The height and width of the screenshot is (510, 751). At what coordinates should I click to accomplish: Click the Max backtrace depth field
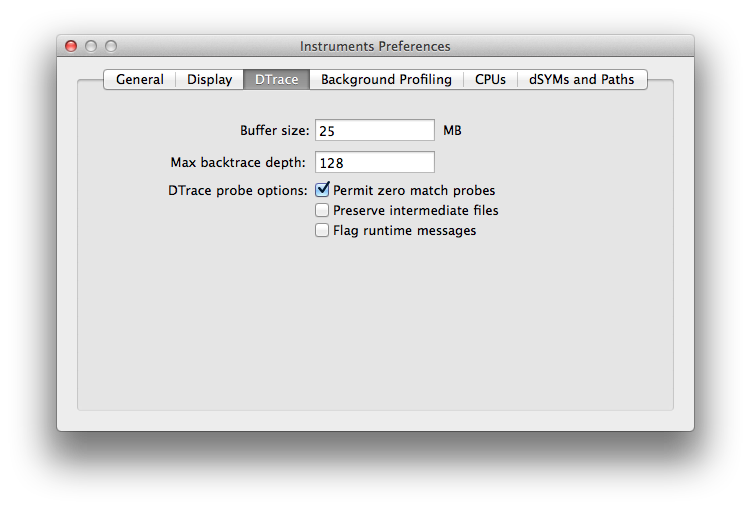pos(375,162)
